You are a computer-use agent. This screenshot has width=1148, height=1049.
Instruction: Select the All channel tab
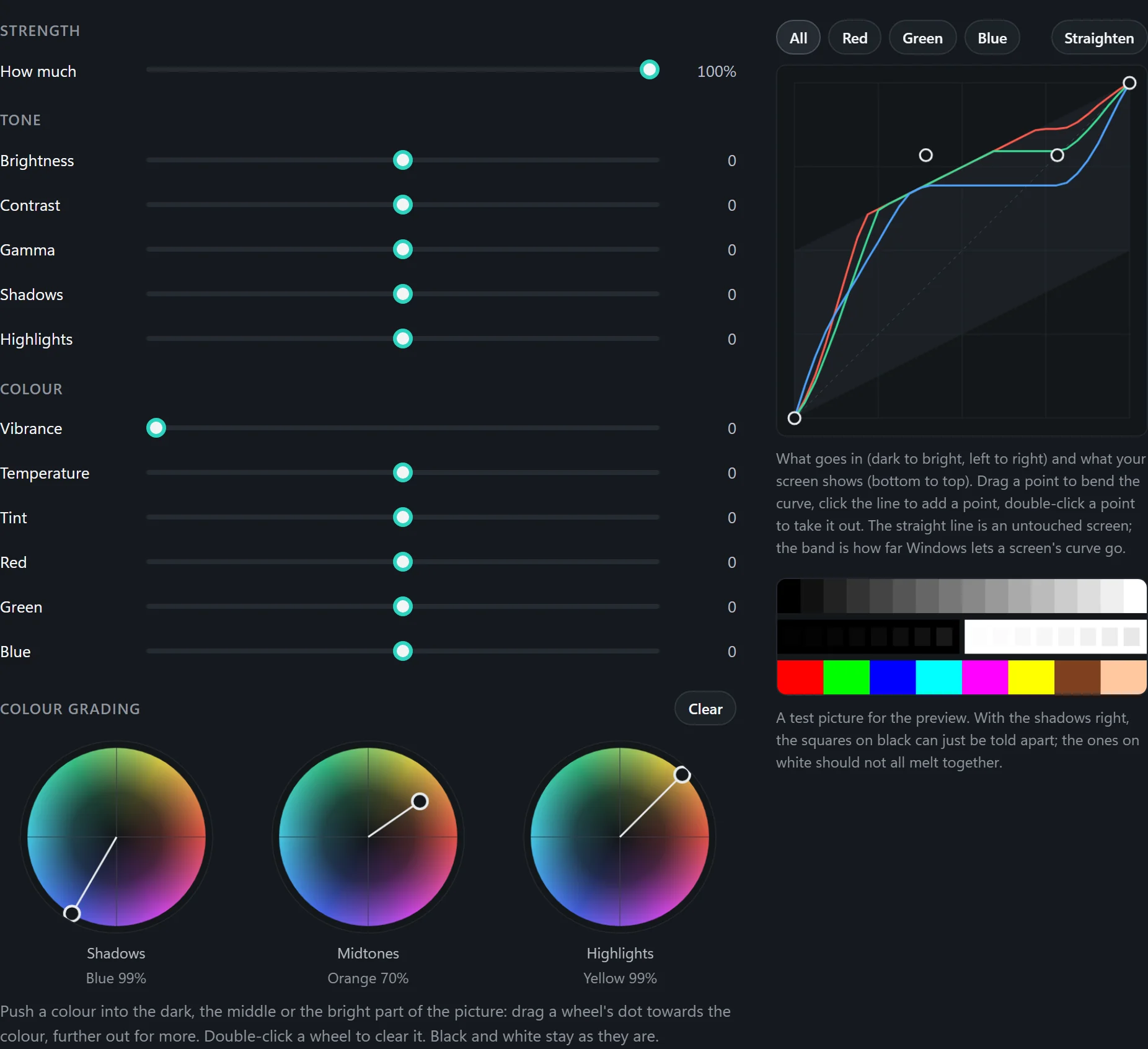click(x=798, y=38)
